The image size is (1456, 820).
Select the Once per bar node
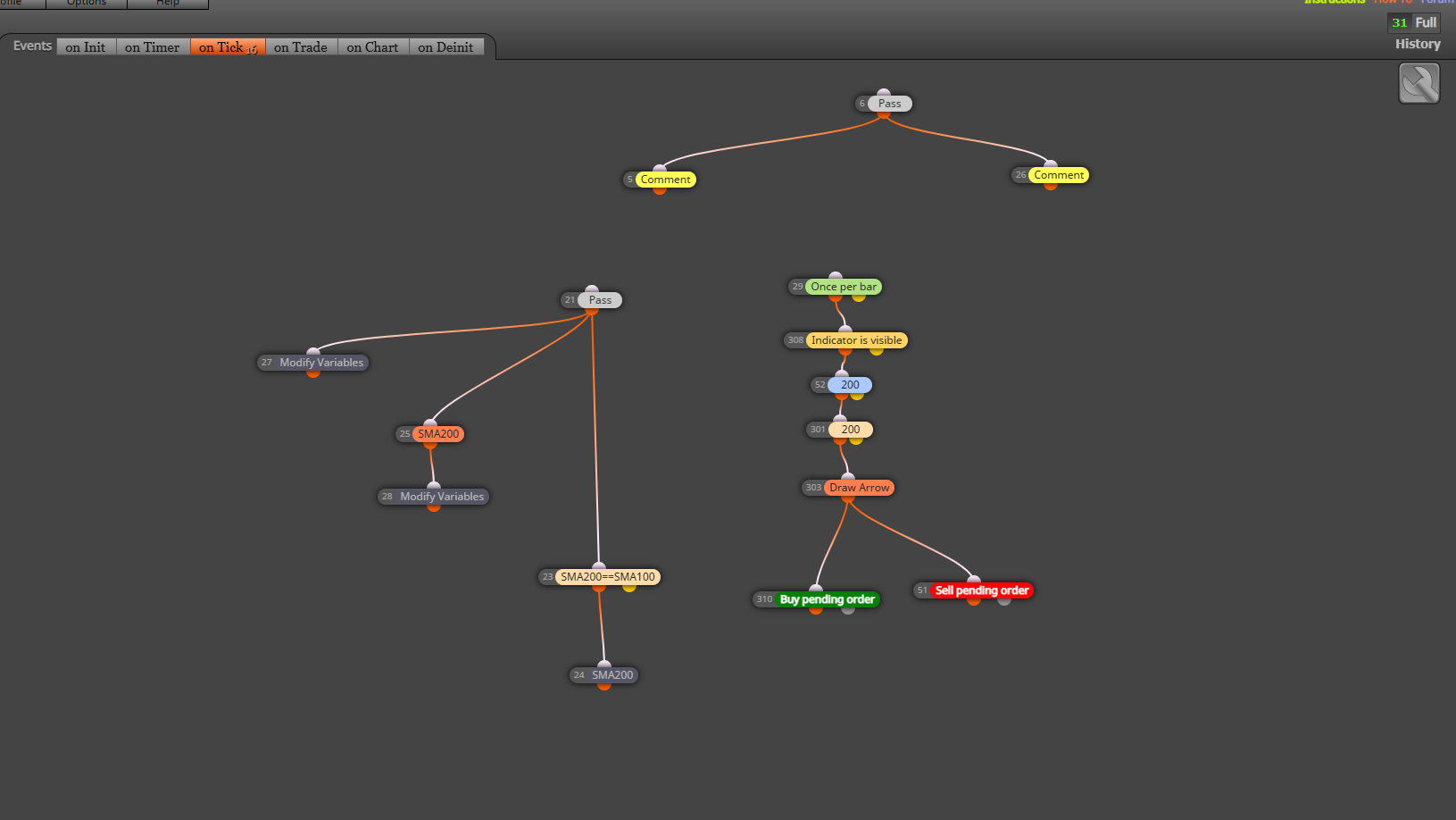pos(844,287)
